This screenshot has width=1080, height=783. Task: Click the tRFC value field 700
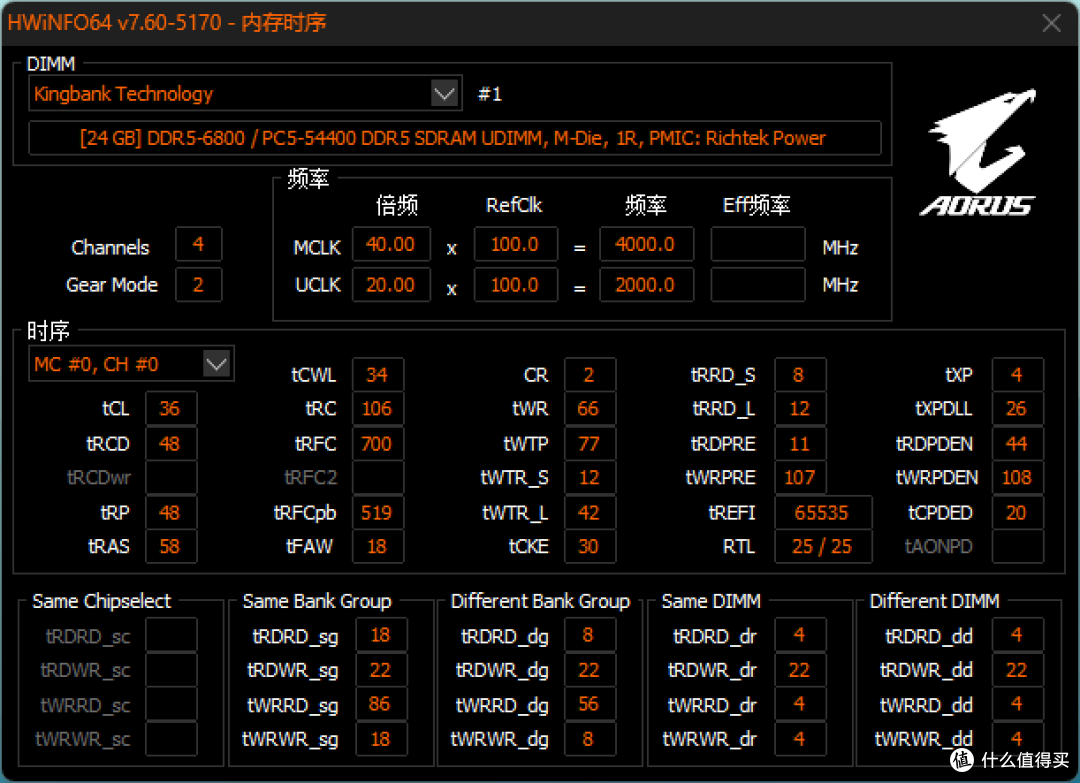[x=377, y=444]
